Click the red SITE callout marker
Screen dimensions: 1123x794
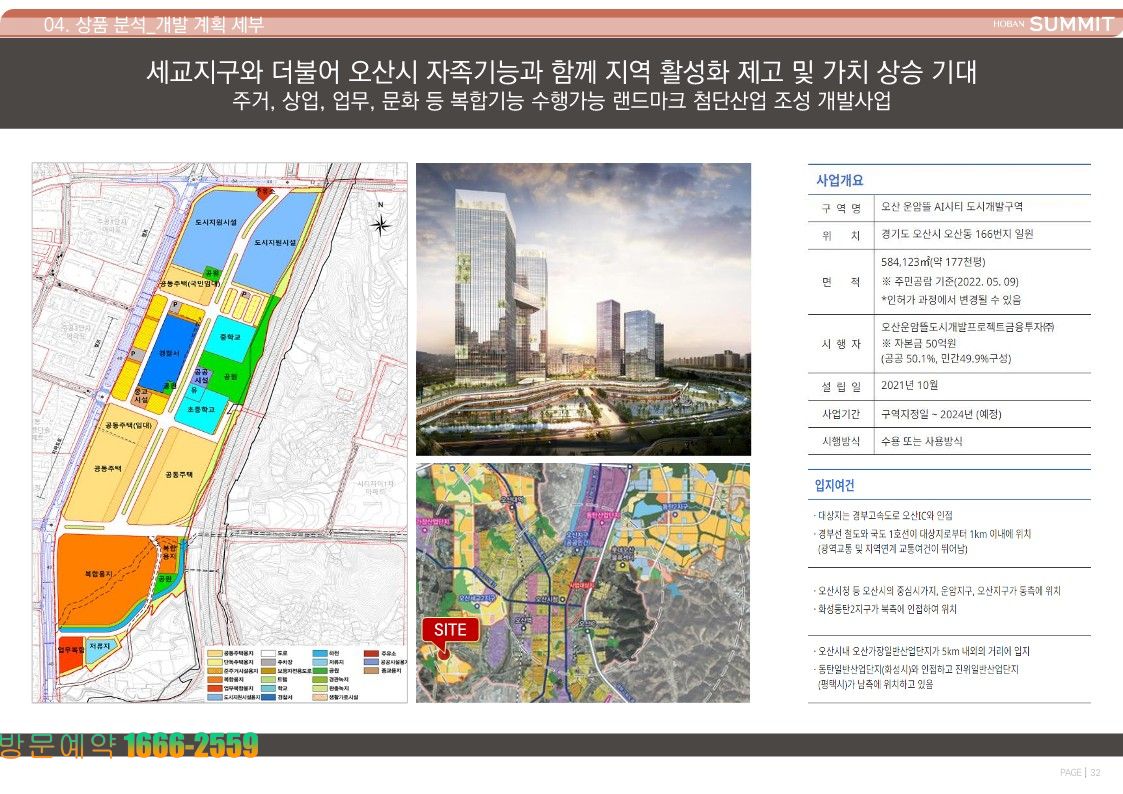tap(451, 630)
